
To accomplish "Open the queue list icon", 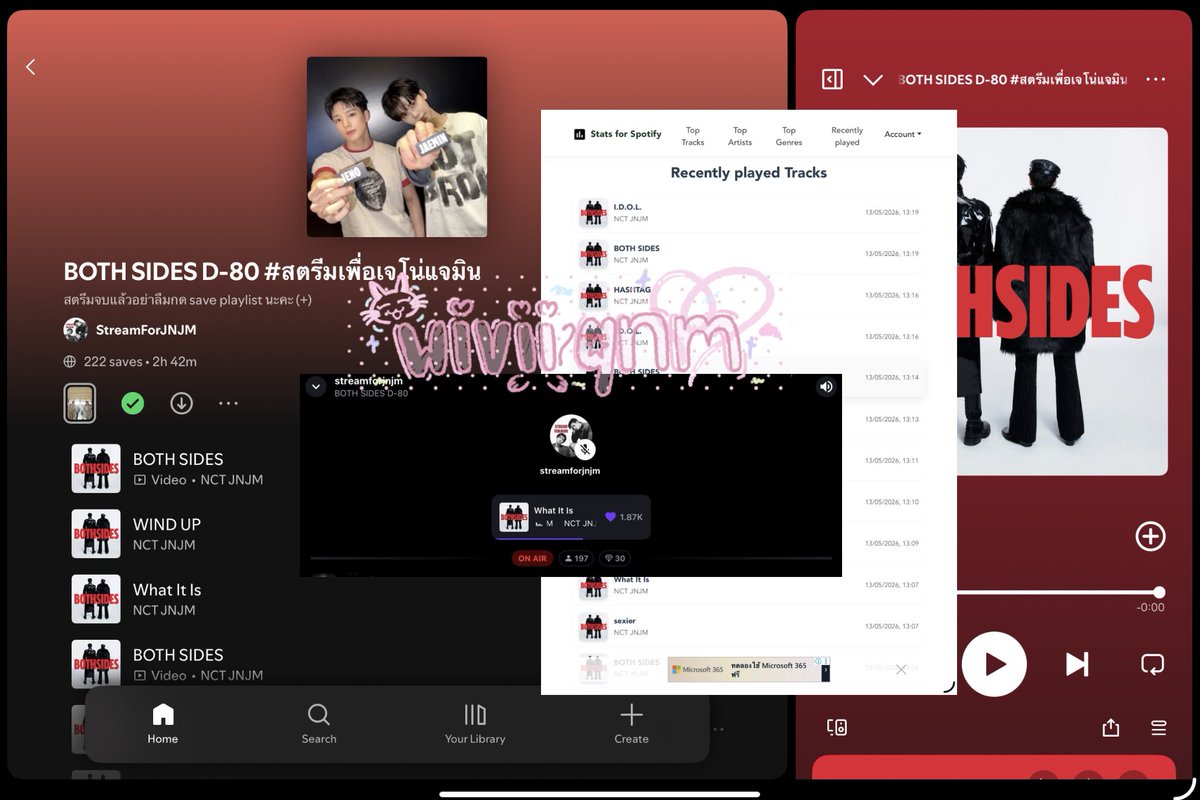I will [x=1159, y=727].
